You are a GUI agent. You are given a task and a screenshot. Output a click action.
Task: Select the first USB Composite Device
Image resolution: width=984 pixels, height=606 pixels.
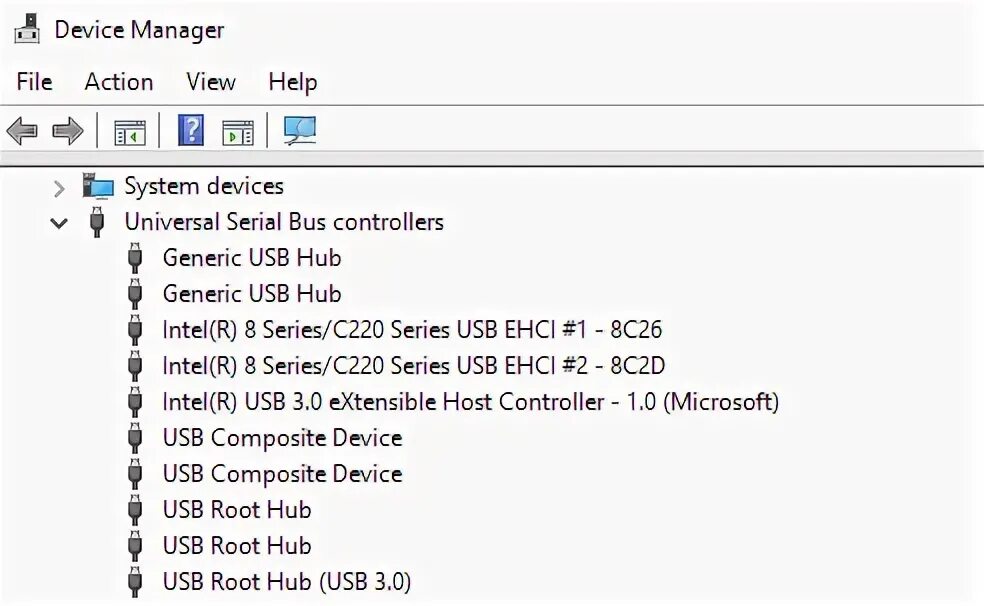(282, 438)
